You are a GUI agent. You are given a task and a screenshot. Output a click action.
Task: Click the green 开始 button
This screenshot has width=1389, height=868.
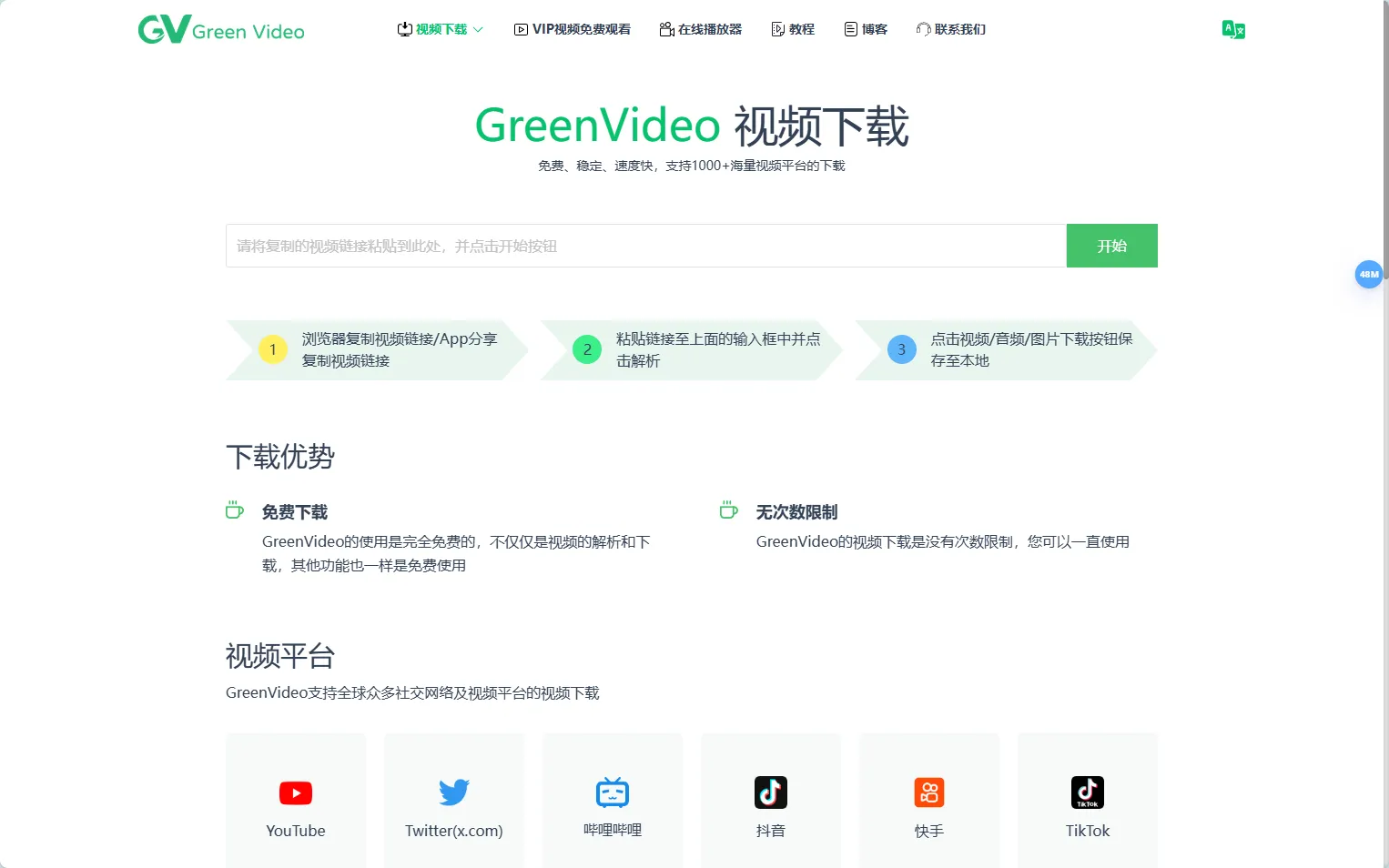tap(1112, 246)
